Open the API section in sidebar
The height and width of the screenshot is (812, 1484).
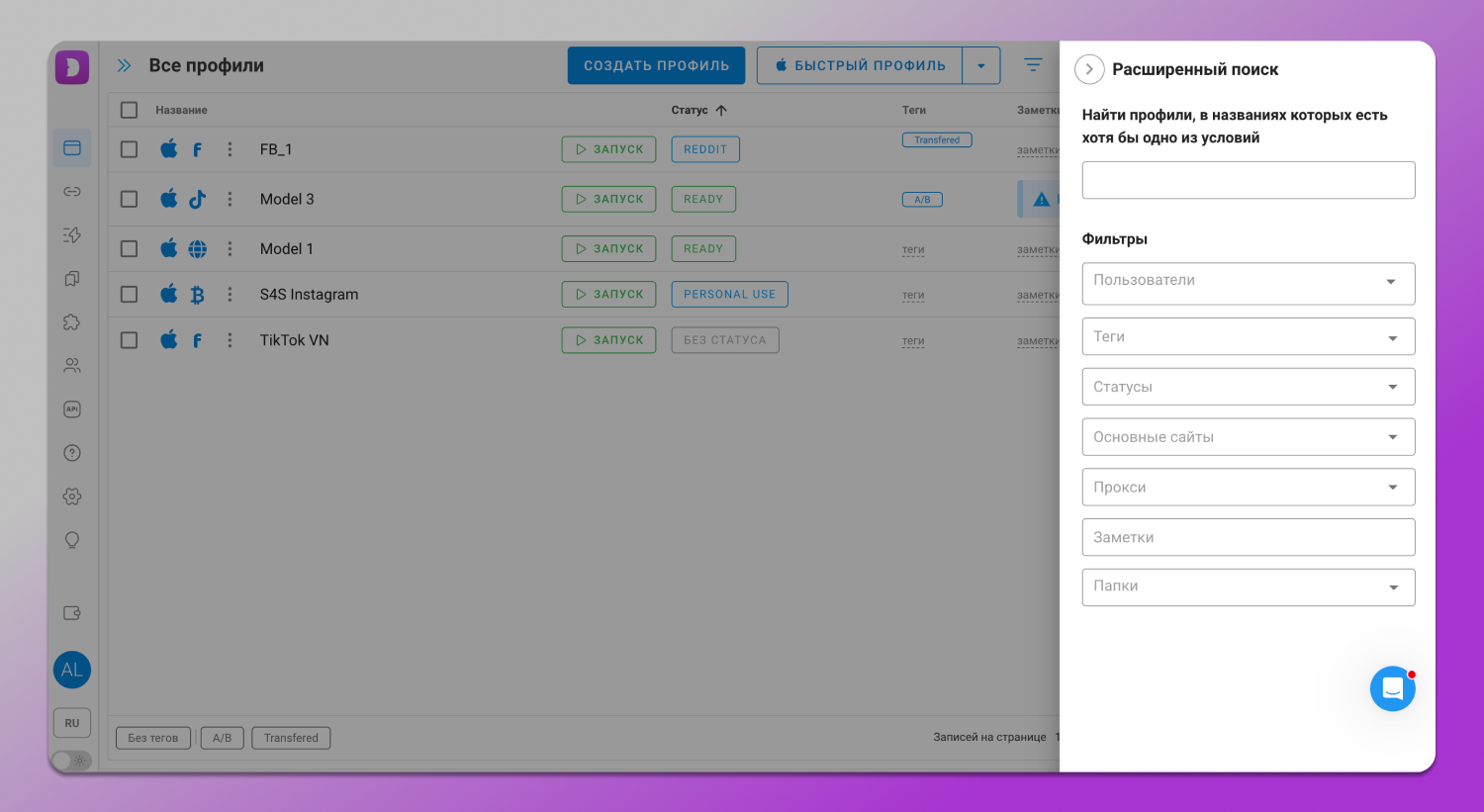pyautogui.click(x=72, y=409)
